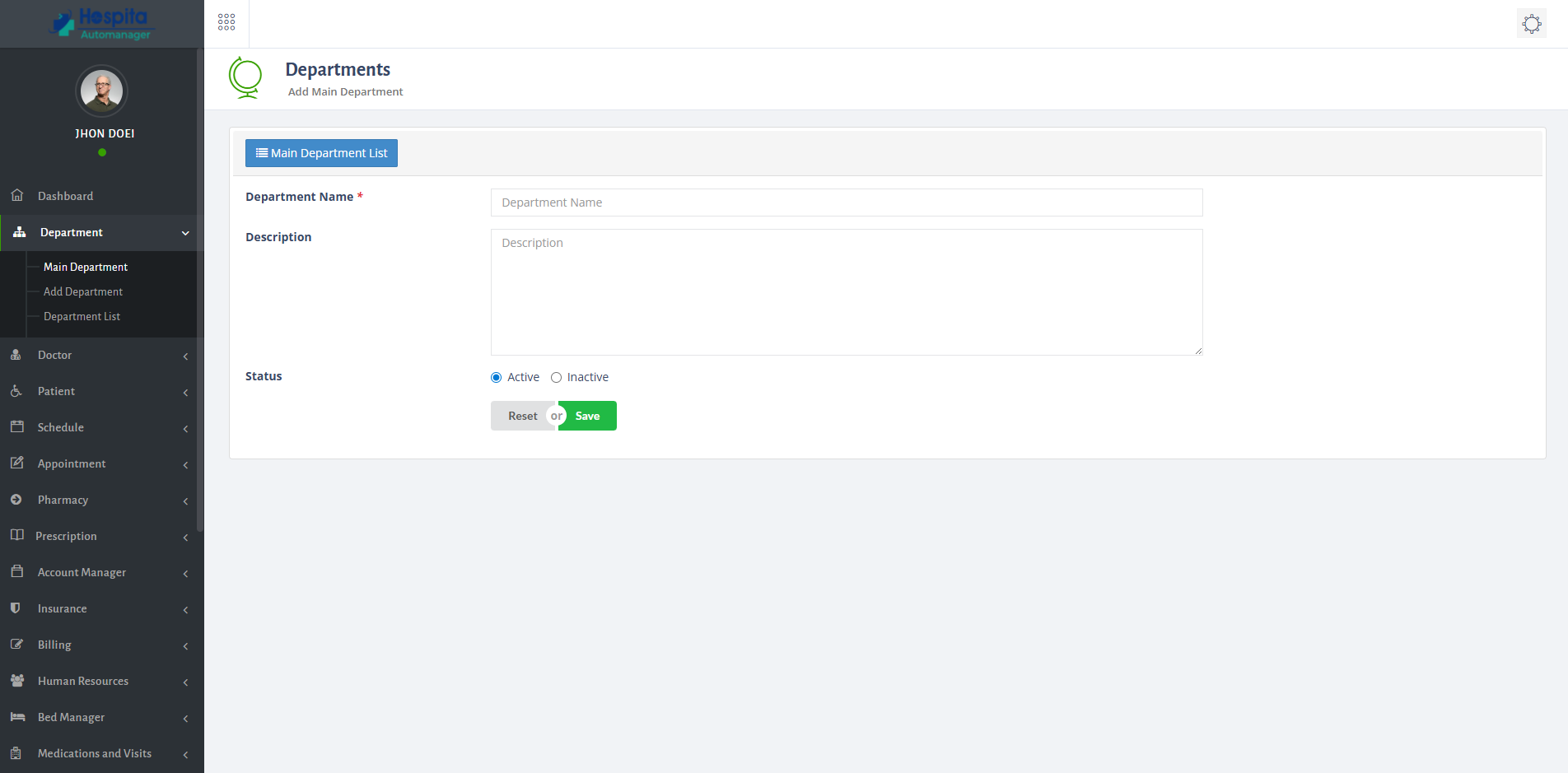The height and width of the screenshot is (773, 1568).
Task: Choose the Inactive status option
Action: click(556, 377)
